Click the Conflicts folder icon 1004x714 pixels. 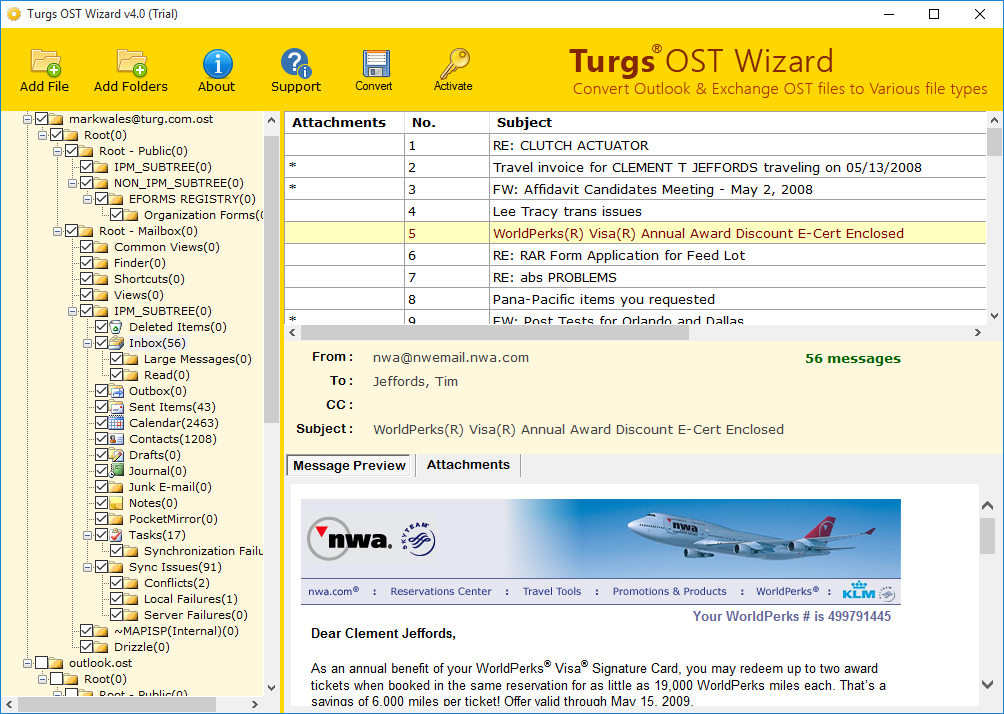131,583
